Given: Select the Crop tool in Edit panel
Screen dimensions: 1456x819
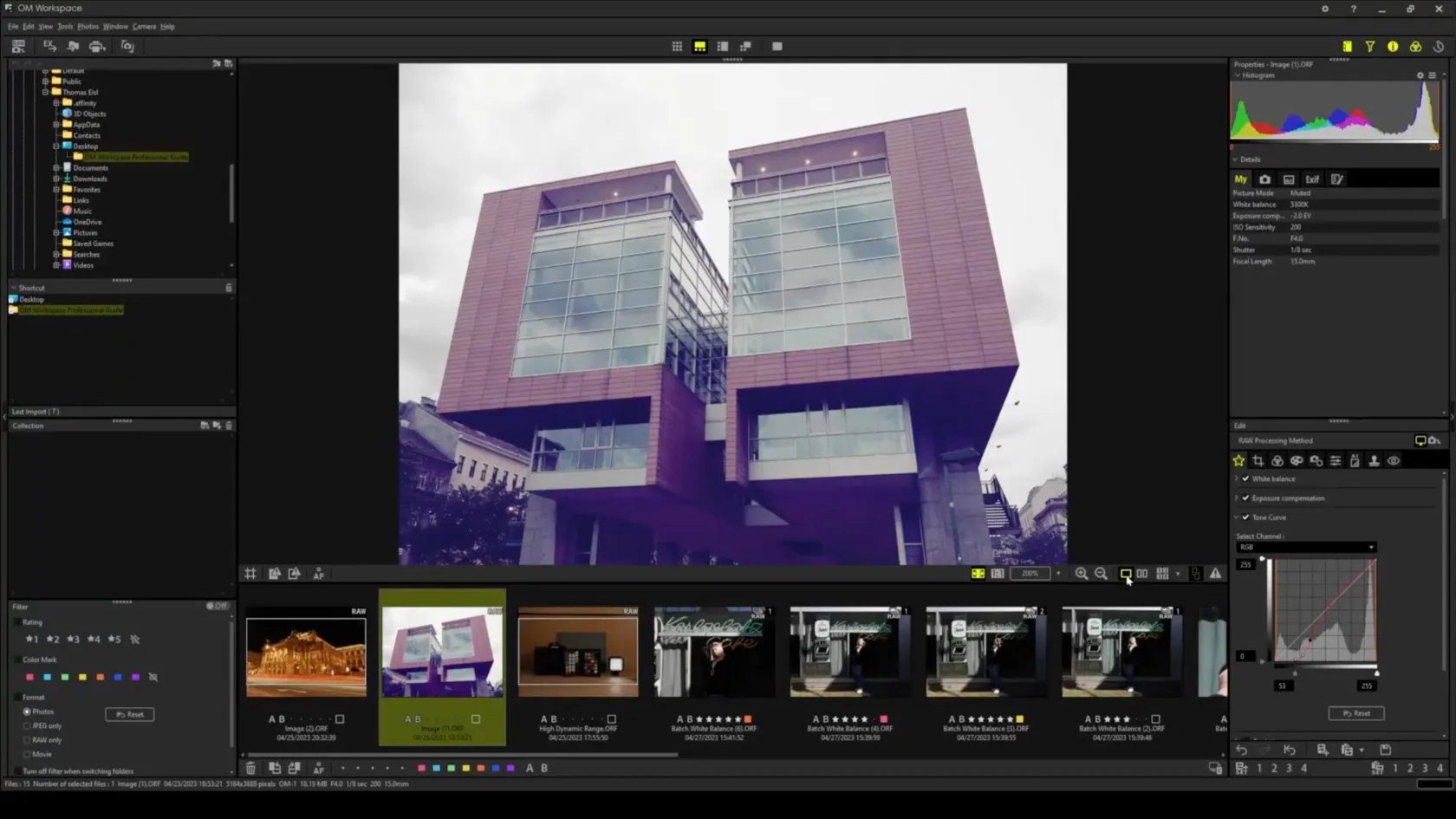Looking at the screenshot, I should click(x=1258, y=461).
